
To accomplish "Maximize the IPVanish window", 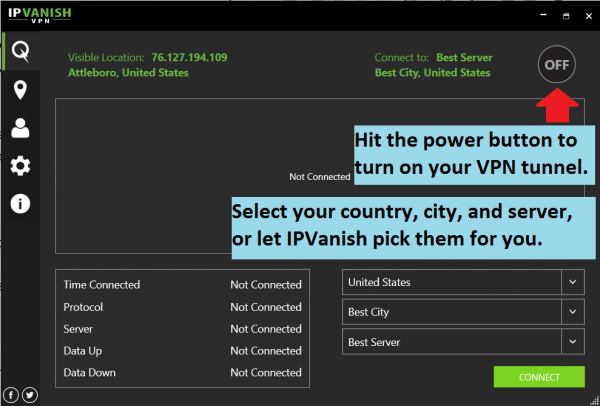I will coord(566,16).
